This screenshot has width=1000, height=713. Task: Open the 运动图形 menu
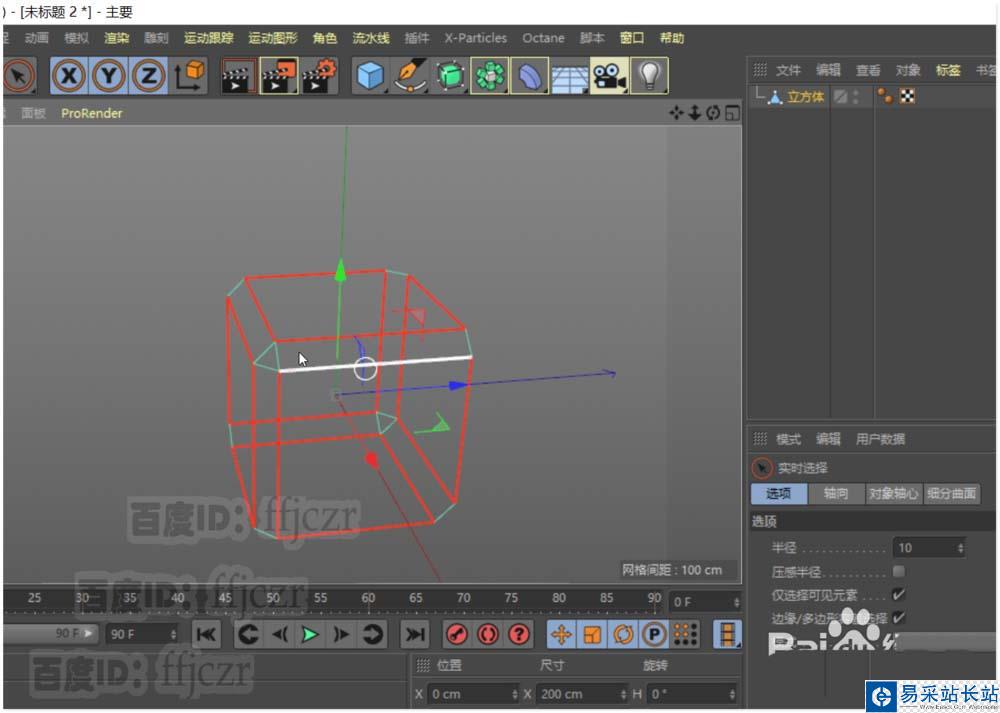(272, 38)
